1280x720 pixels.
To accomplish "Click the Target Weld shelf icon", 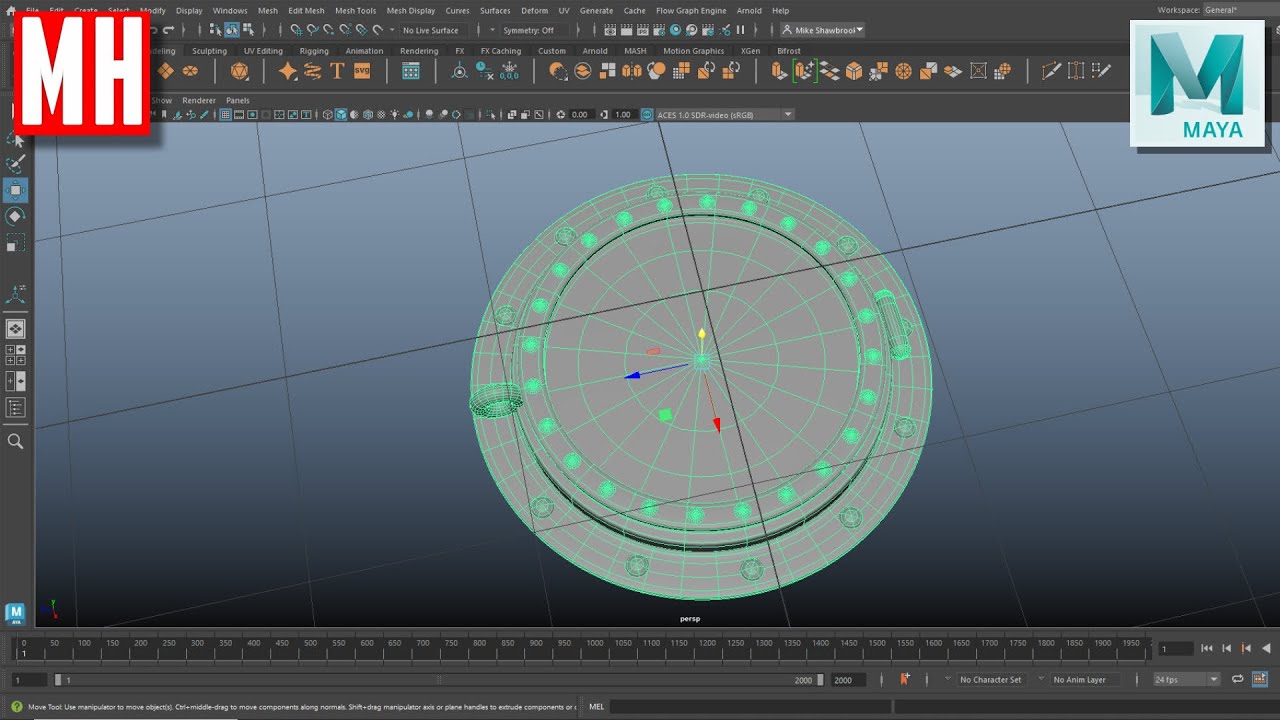I will click(1076, 71).
